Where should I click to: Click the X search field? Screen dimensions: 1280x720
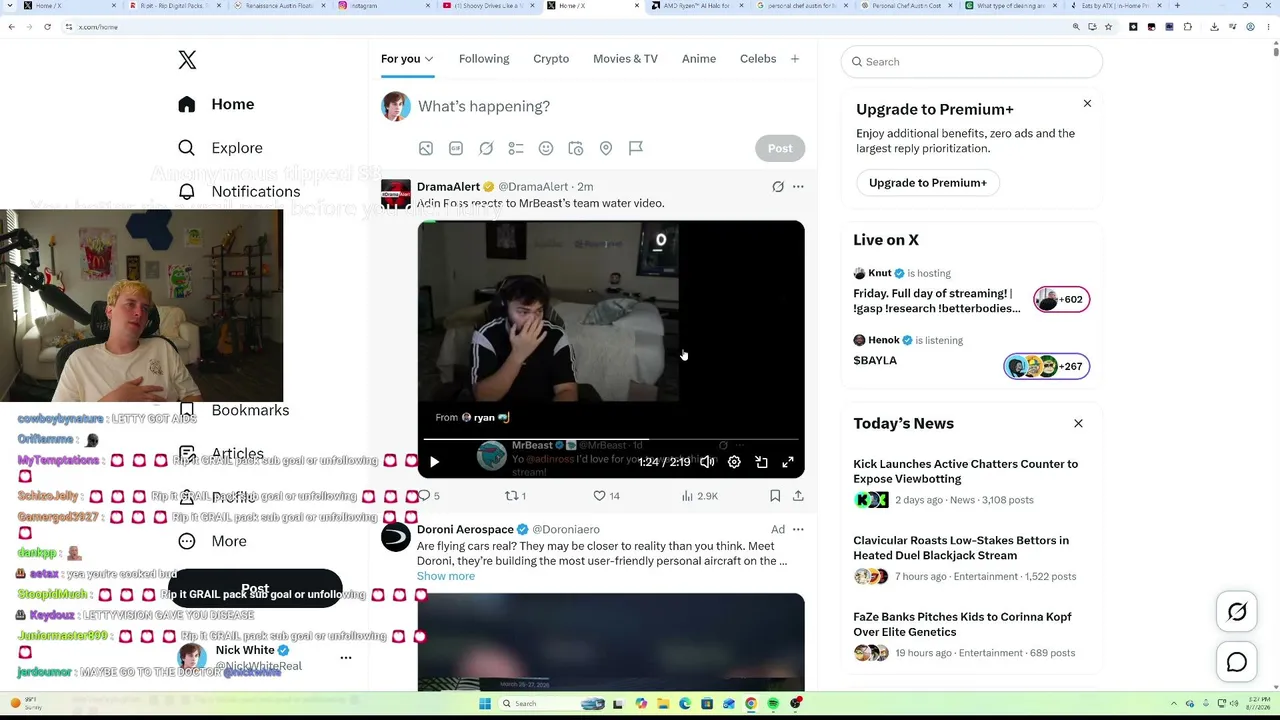pyautogui.click(x=972, y=62)
